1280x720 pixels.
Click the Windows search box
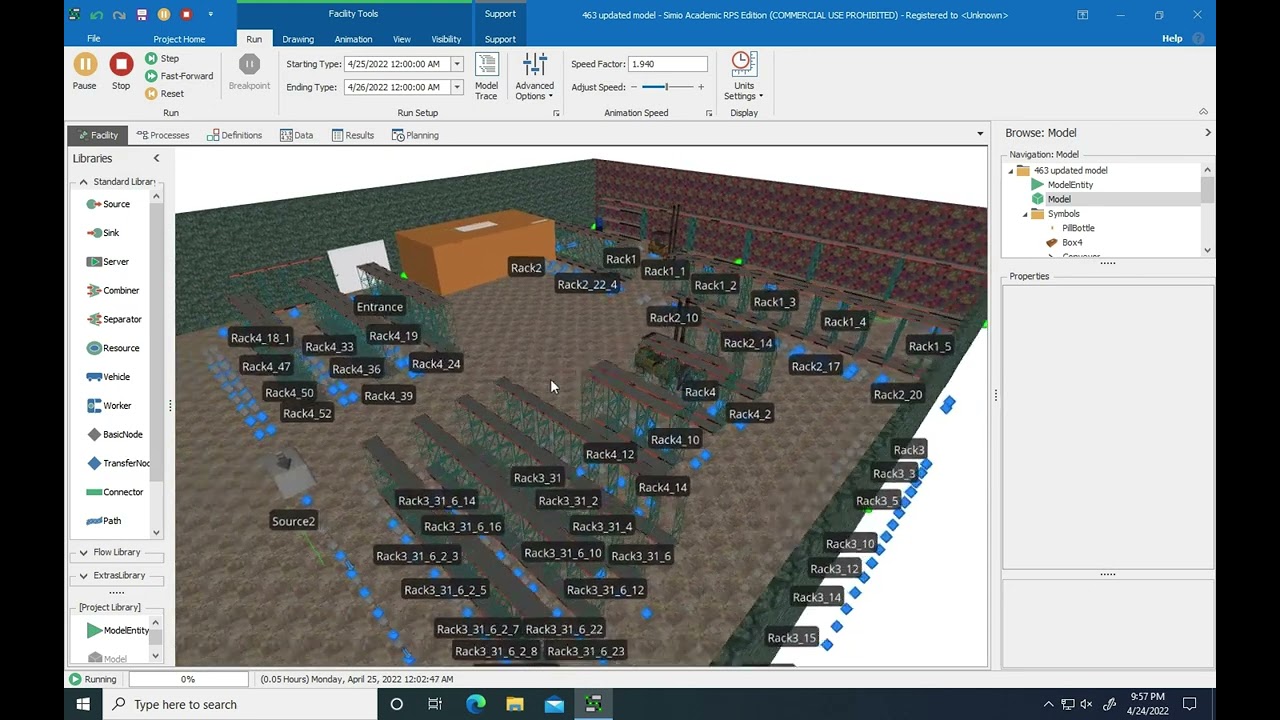[x=240, y=704]
